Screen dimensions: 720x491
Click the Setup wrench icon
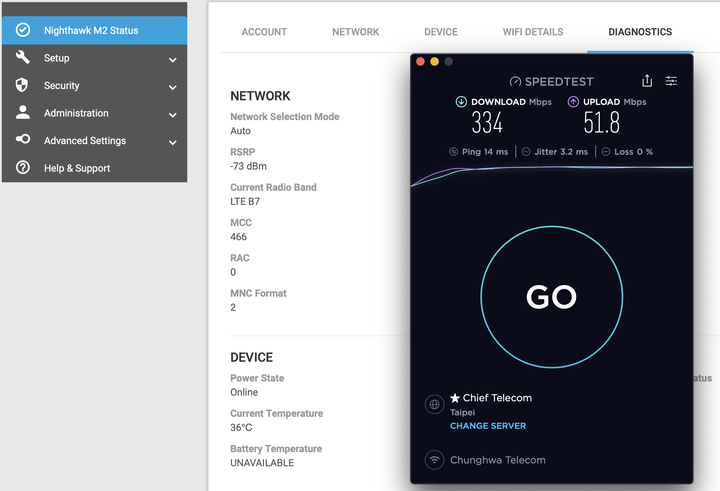point(22,57)
